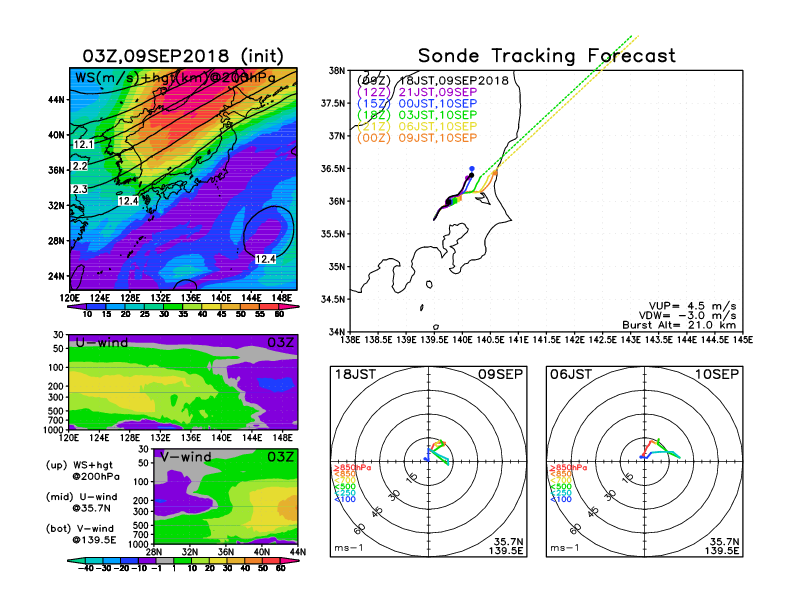Screen dimensions: 792x612
Task: Click the "(bot) V-wind @139.5E" note
Action: 81,534
